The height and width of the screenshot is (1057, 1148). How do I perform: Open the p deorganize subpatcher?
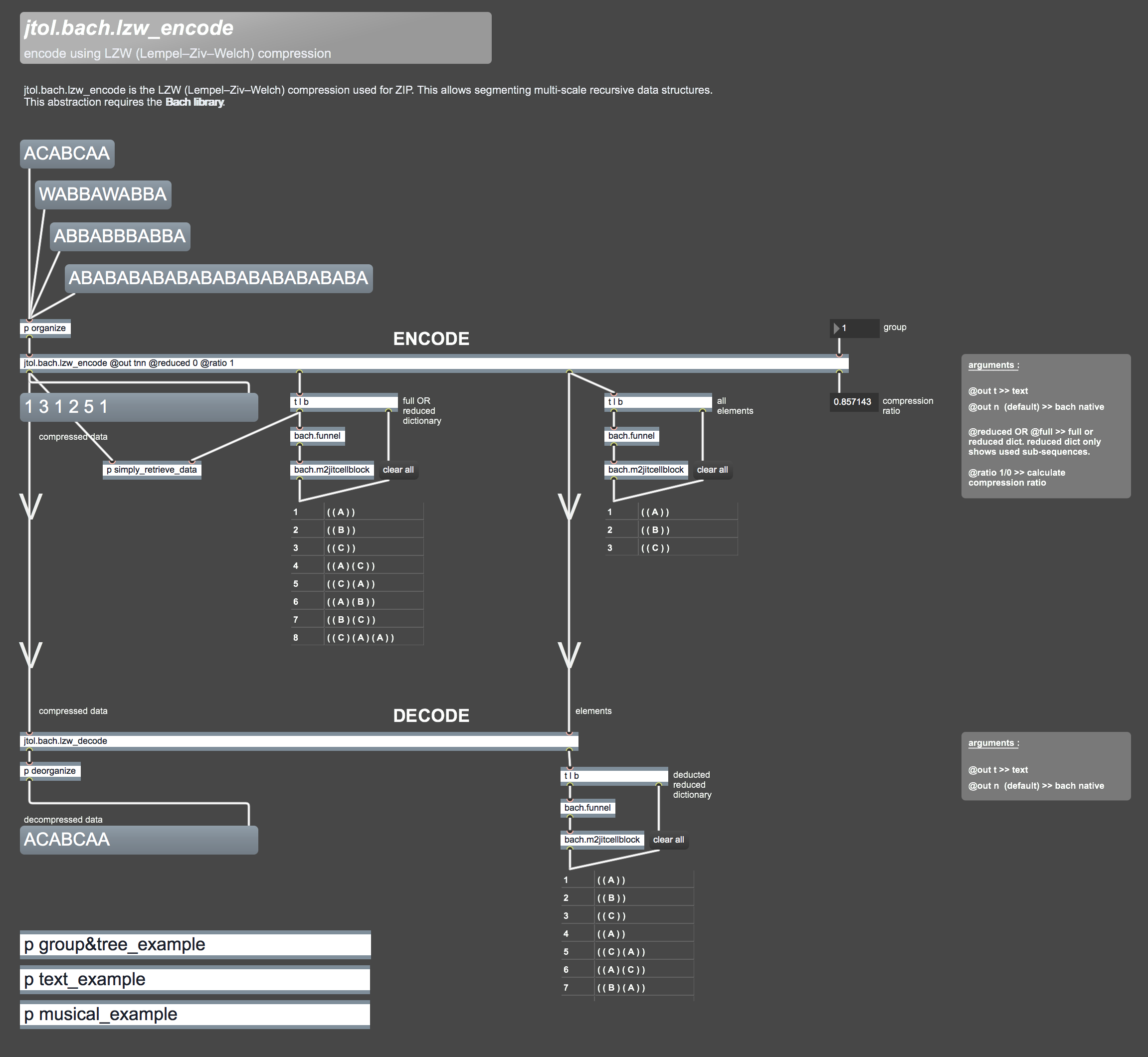[x=50, y=771]
